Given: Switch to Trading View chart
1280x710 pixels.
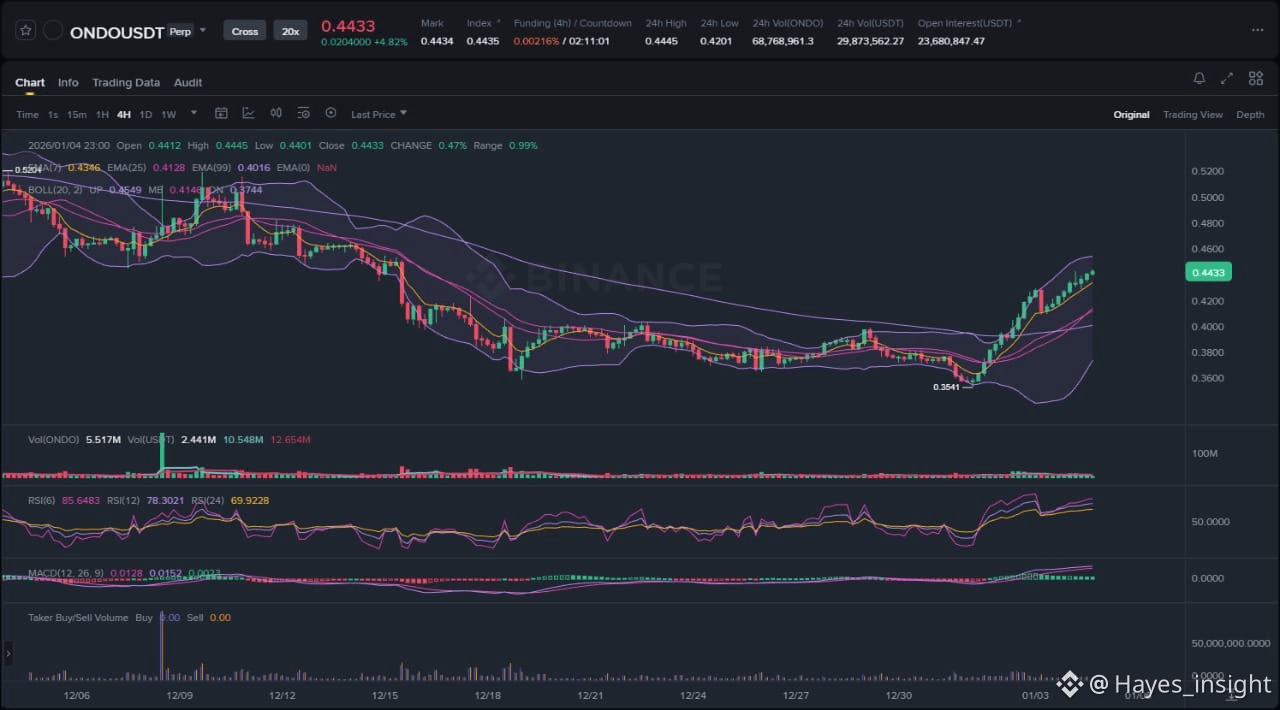Looking at the screenshot, I should click(x=1193, y=114).
